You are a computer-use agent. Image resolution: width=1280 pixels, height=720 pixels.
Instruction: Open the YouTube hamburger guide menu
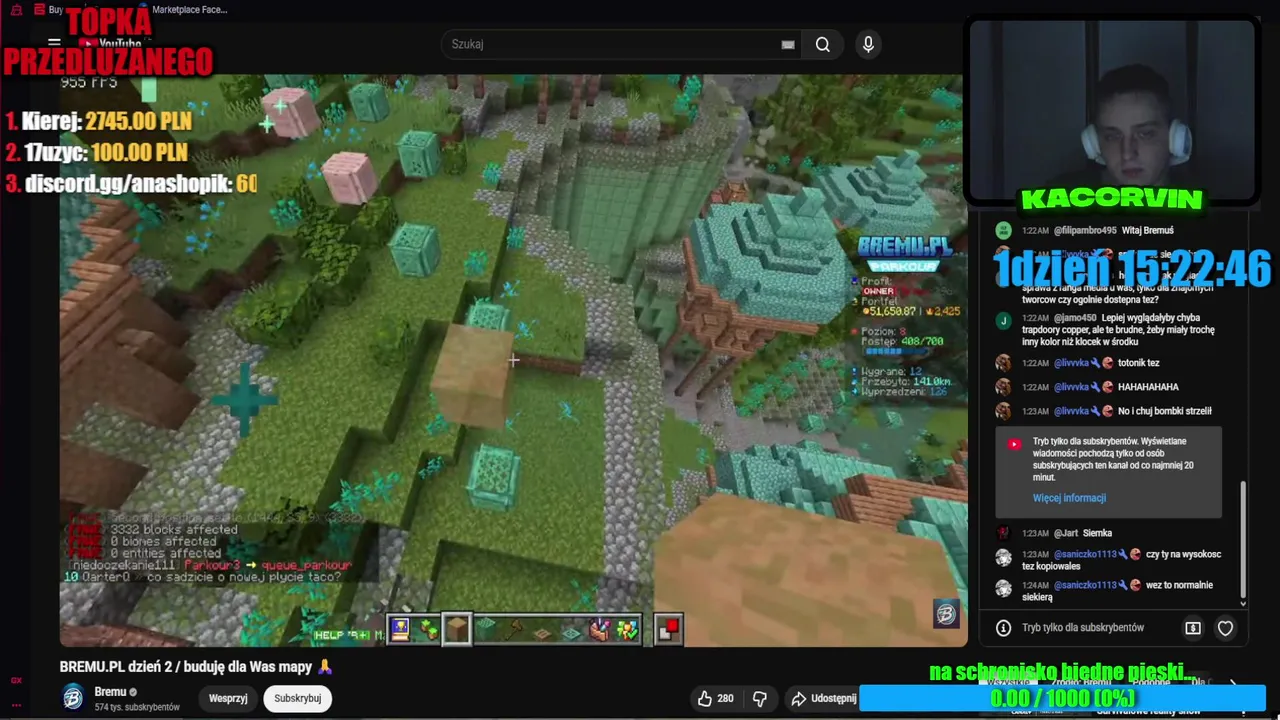[x=54, y=44]
